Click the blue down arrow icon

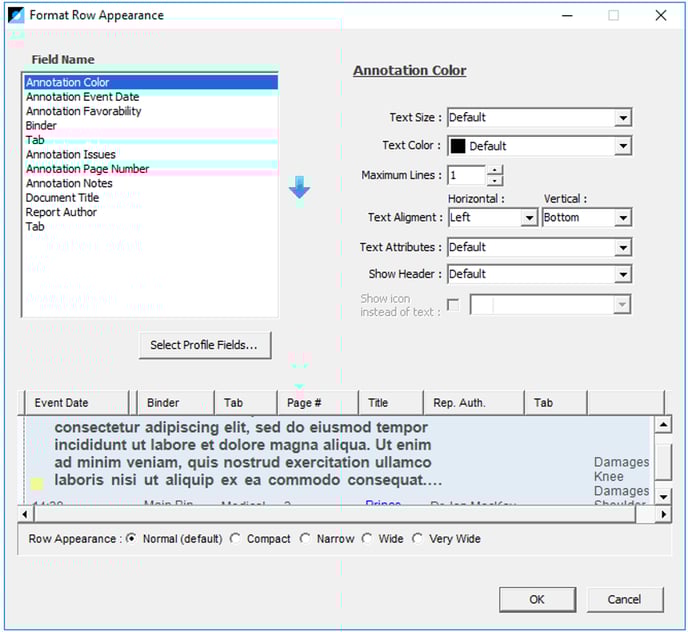[299, 187]
